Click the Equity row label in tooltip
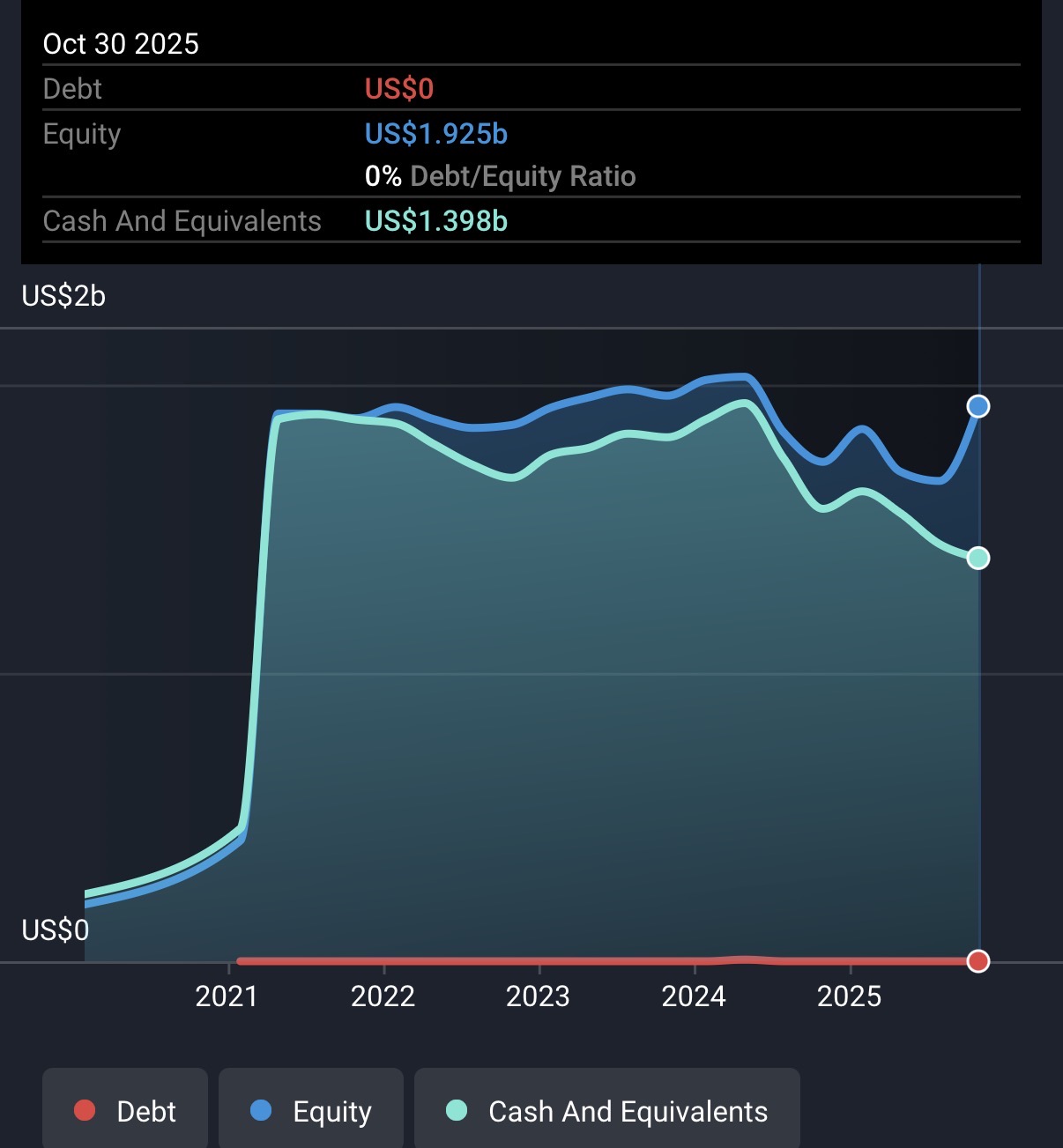The height and width of the screenshot is (1148, 1063). [x=82, y=134]
